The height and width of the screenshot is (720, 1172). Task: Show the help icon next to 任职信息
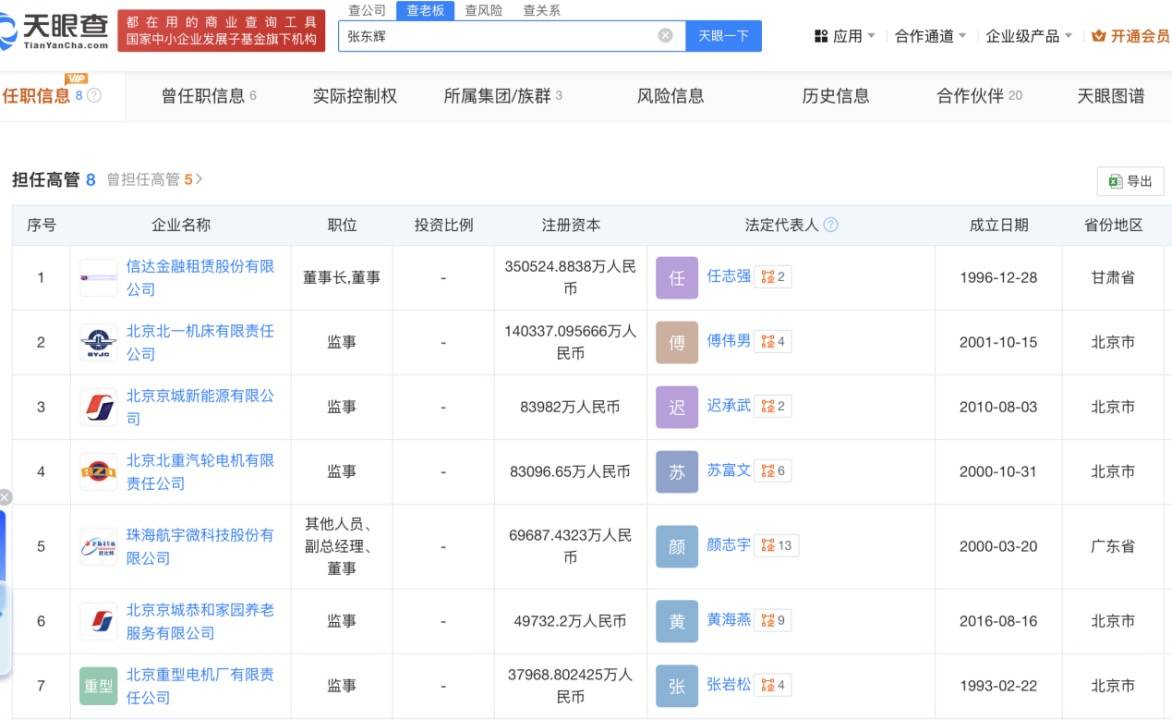tap(94, 96)
